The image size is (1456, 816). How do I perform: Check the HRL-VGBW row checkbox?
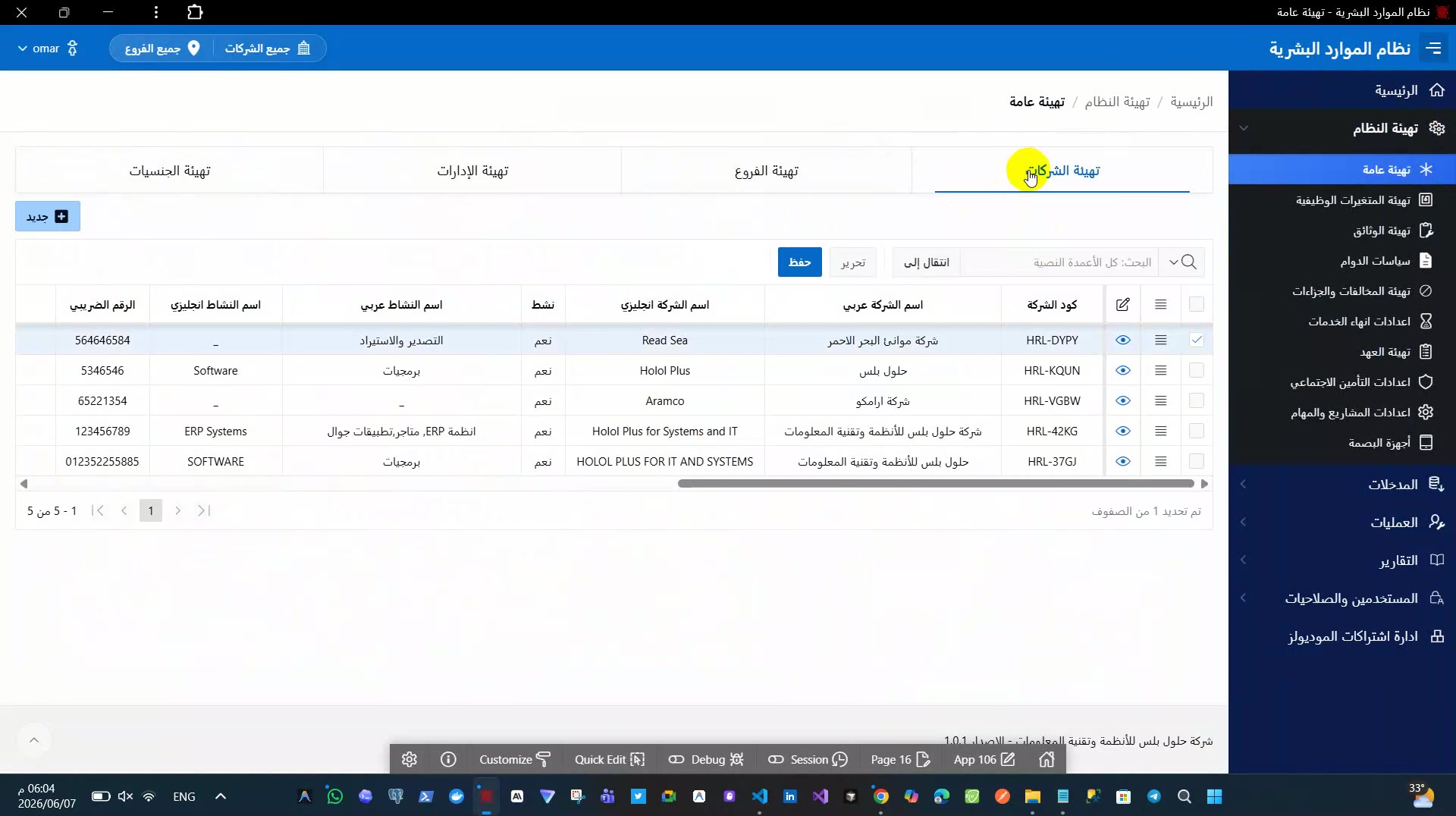1197,401
